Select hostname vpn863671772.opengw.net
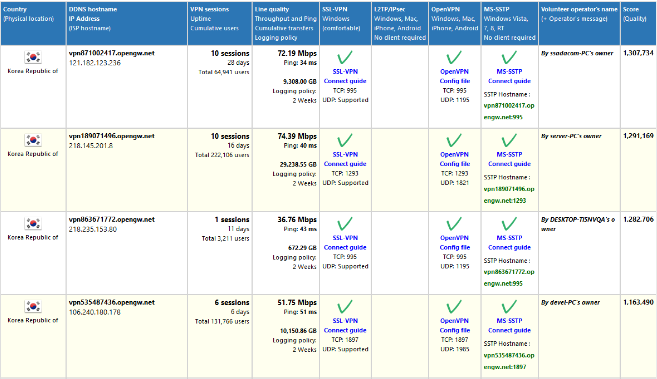This screenshot has height=379, width=657. (111, 219)
